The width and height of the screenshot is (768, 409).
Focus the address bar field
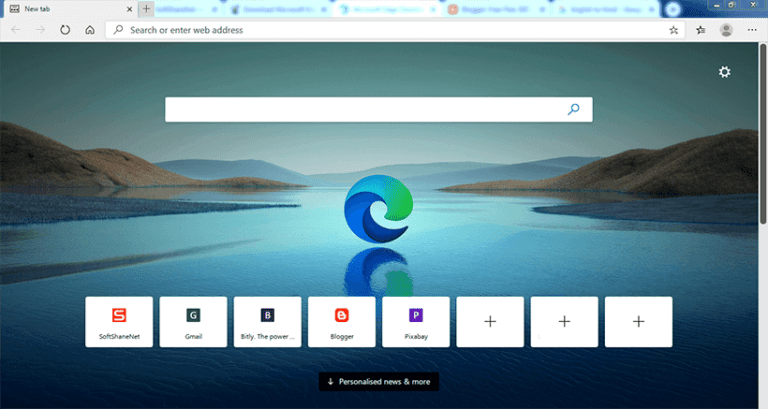coord(396,30)
